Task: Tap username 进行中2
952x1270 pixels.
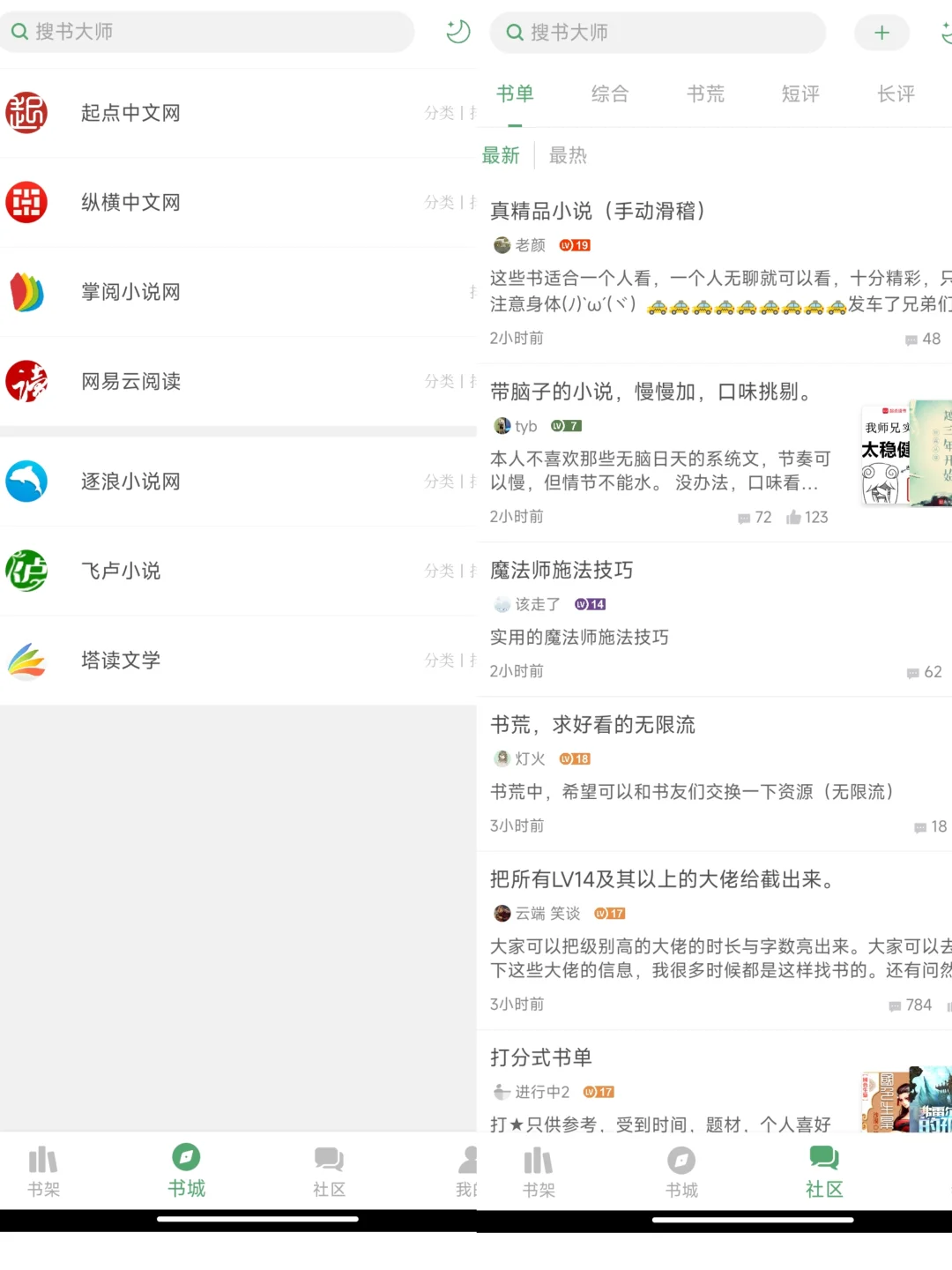Action: (x=542, y=1092)
